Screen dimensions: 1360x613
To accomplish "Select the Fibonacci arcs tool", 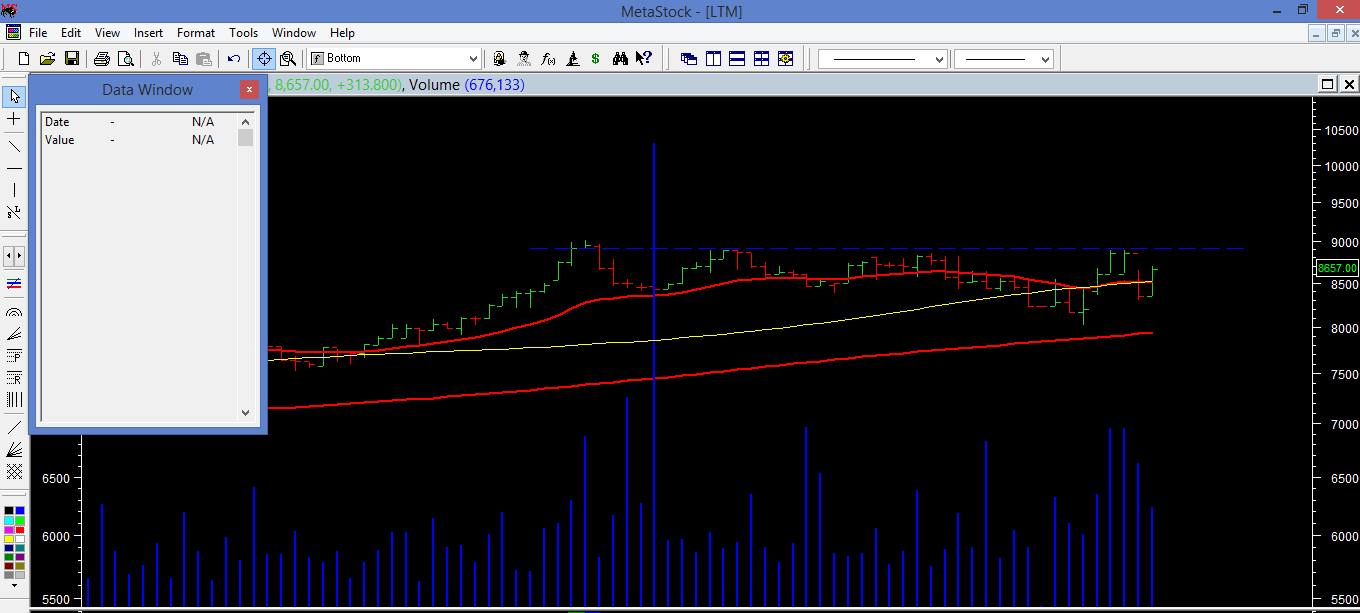I will click(14, 312).
